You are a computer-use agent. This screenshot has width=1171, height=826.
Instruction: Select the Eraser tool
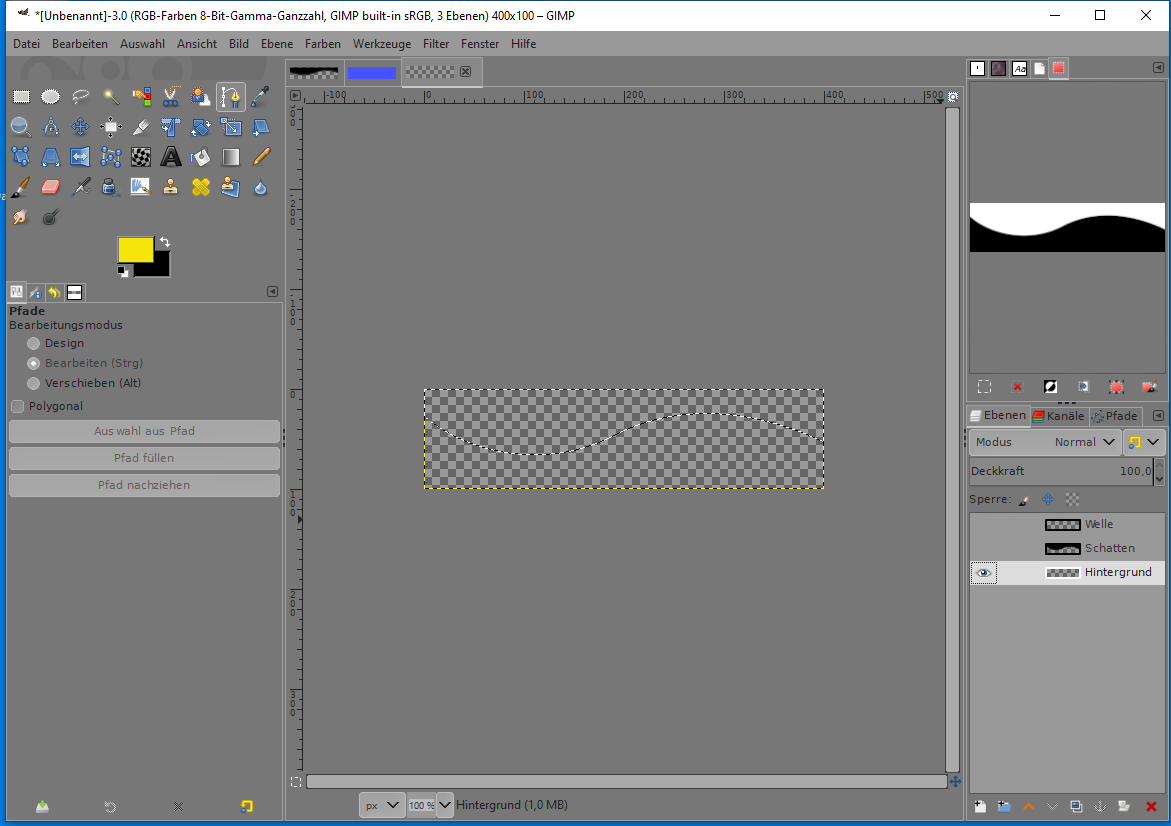coord(51,187)
